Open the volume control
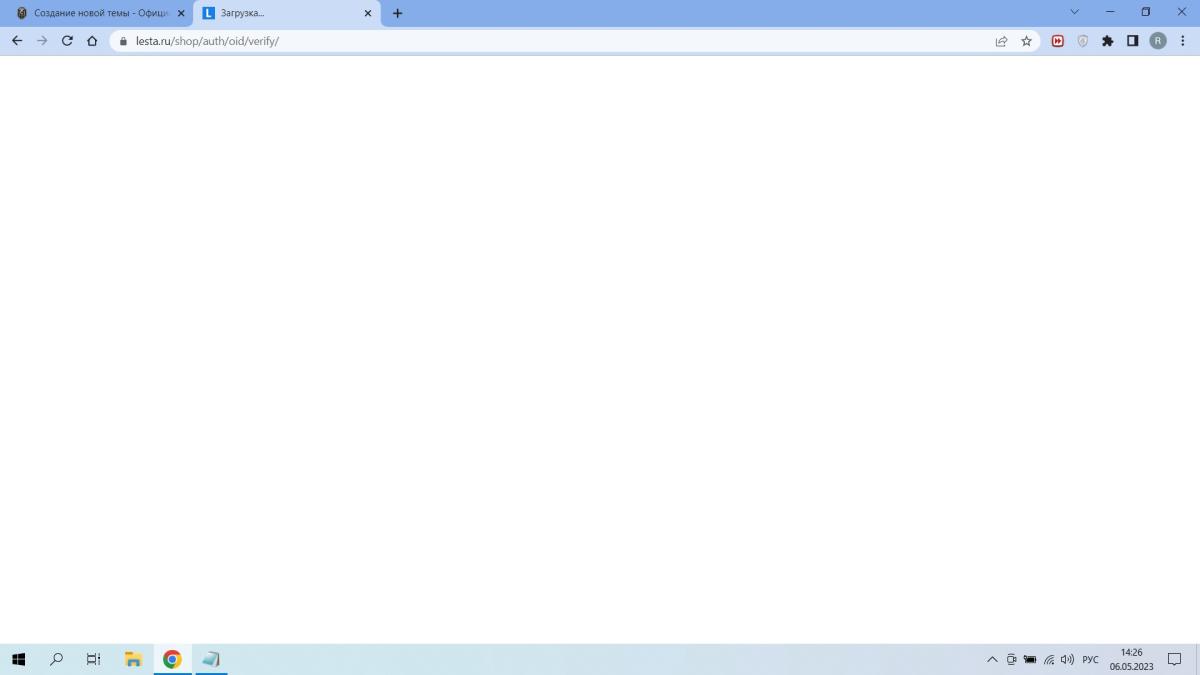Viewport: 1200px width, 675px height. 1067,660
